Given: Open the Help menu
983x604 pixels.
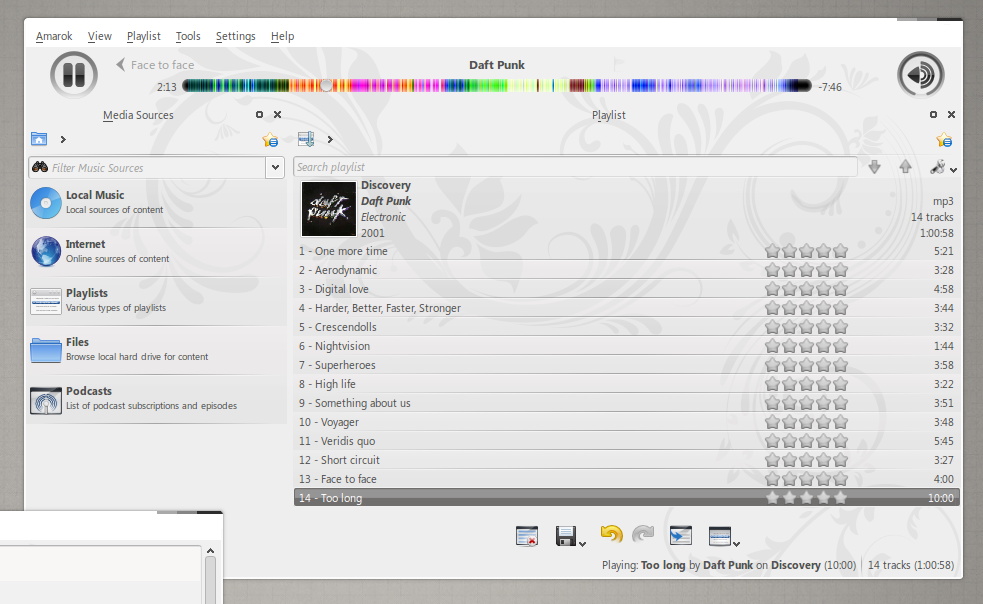Looking at the screenshot, I should [x=282, y=36].
